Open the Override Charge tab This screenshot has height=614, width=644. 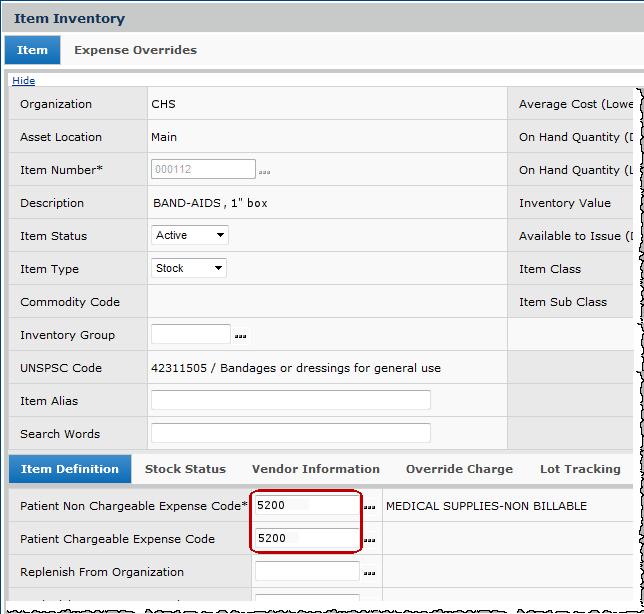[459, 469]
